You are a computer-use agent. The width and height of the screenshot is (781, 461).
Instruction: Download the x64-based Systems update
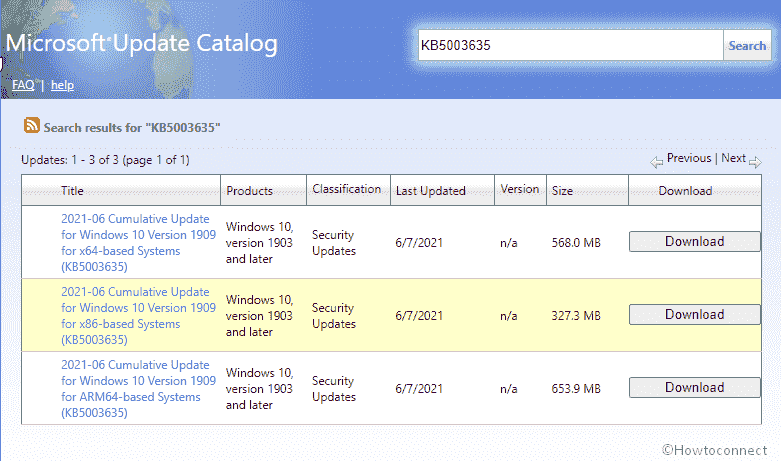coord(694,241)
